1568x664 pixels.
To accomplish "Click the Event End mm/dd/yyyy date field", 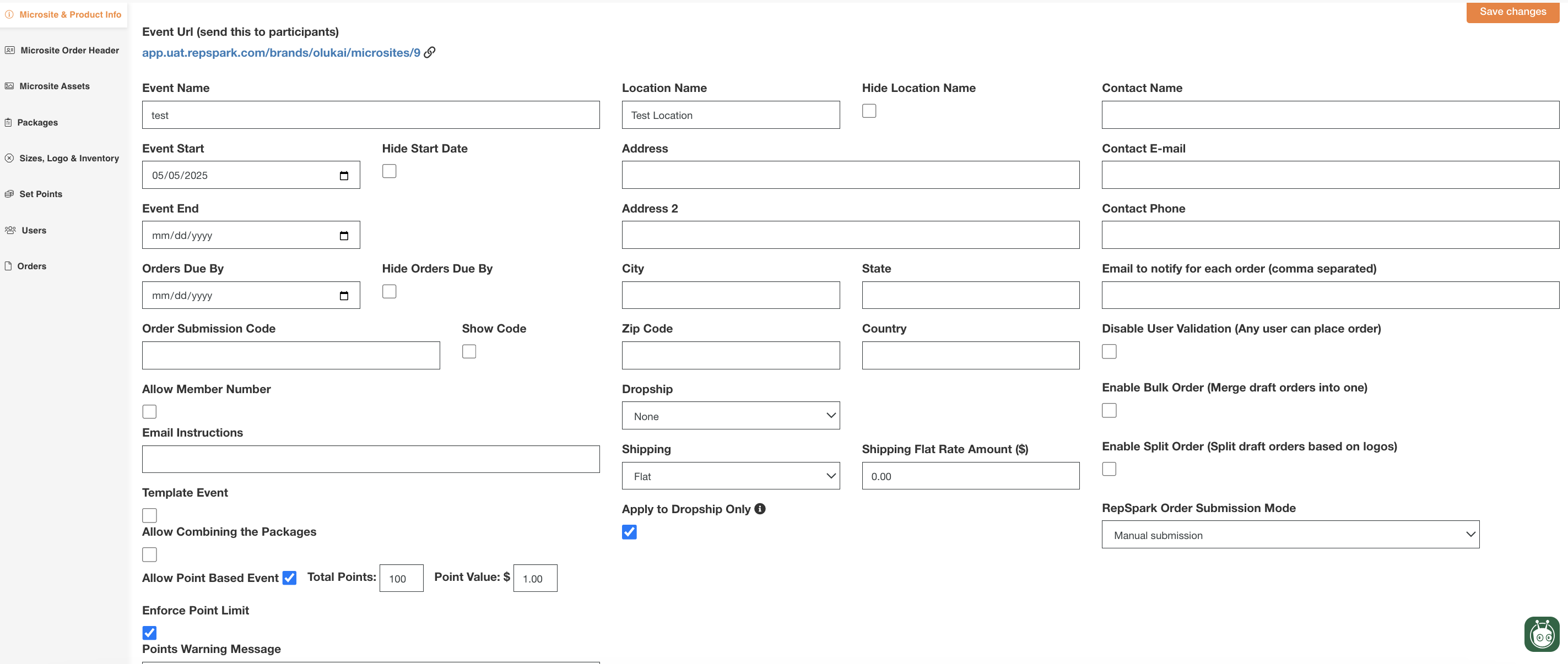I will (251, 235).
